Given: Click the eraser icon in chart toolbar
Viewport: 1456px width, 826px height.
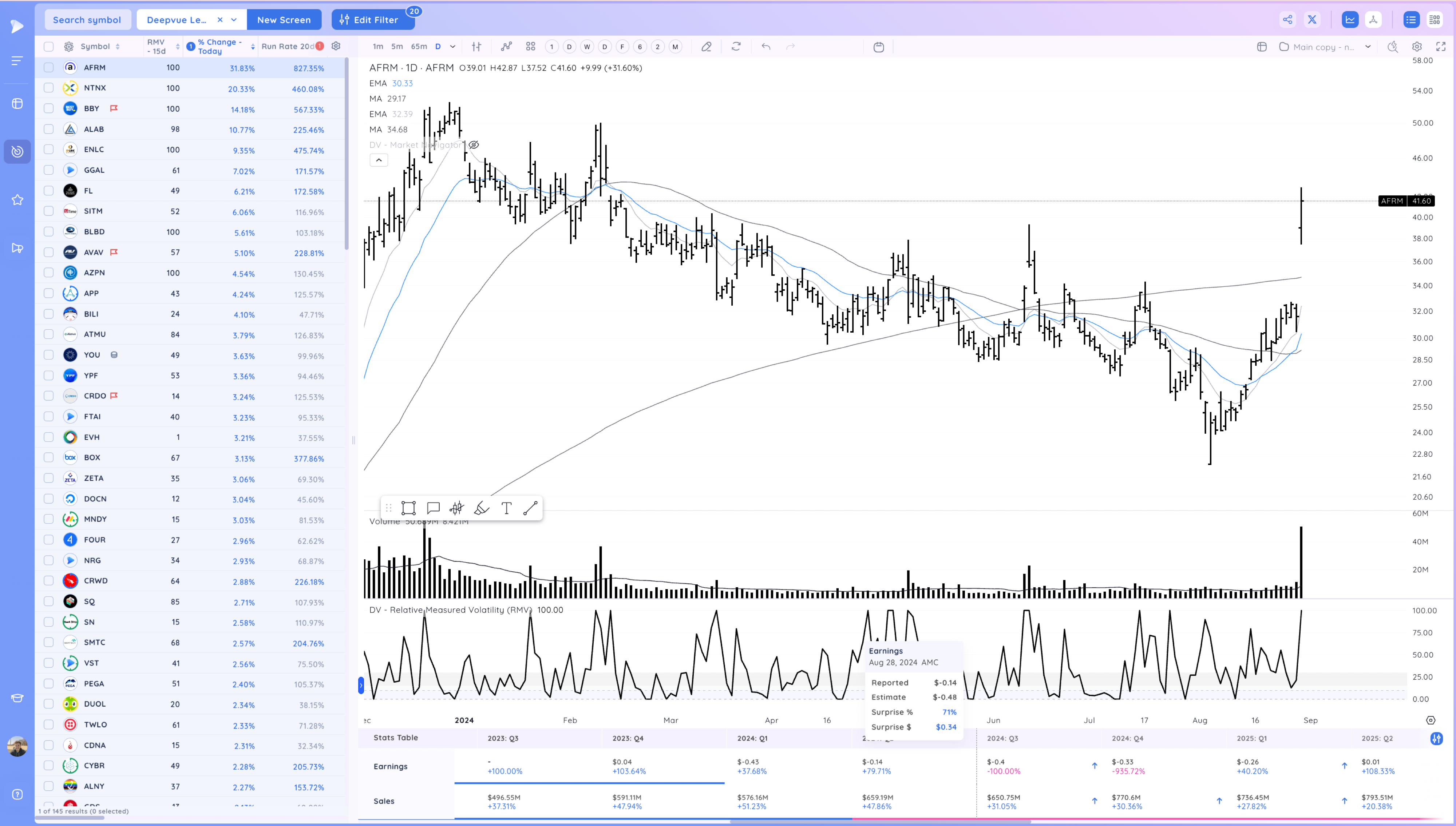Looking at the screenshot, I should pos(706,47).
